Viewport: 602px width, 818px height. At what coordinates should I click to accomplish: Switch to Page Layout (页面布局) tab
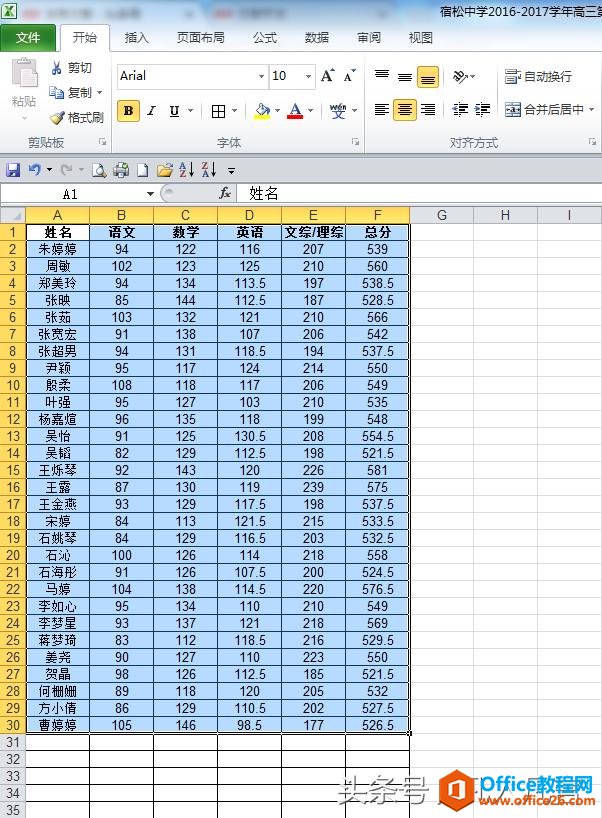201,38
